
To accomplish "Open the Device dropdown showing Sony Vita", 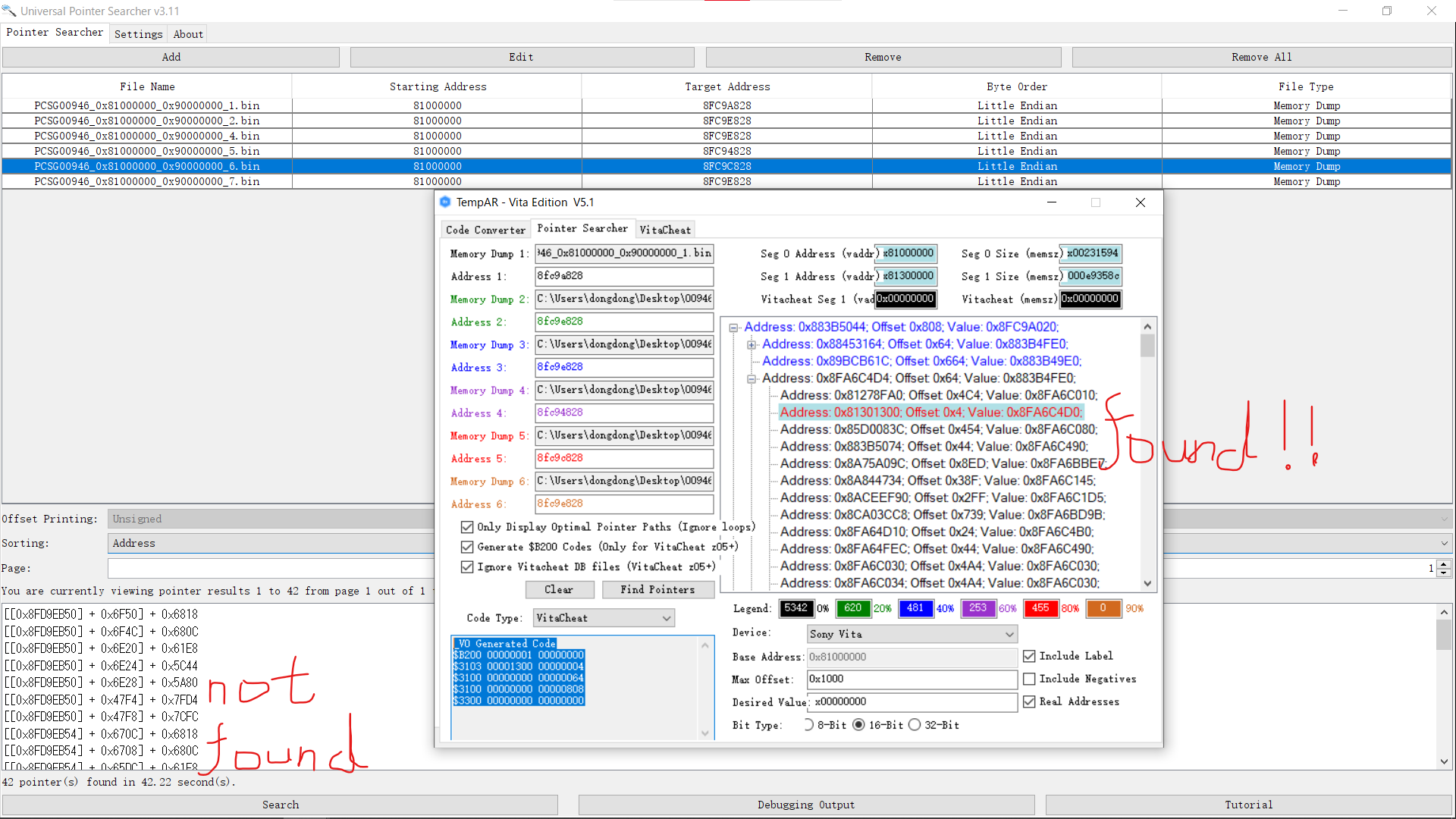I will (x=912, y=634).
